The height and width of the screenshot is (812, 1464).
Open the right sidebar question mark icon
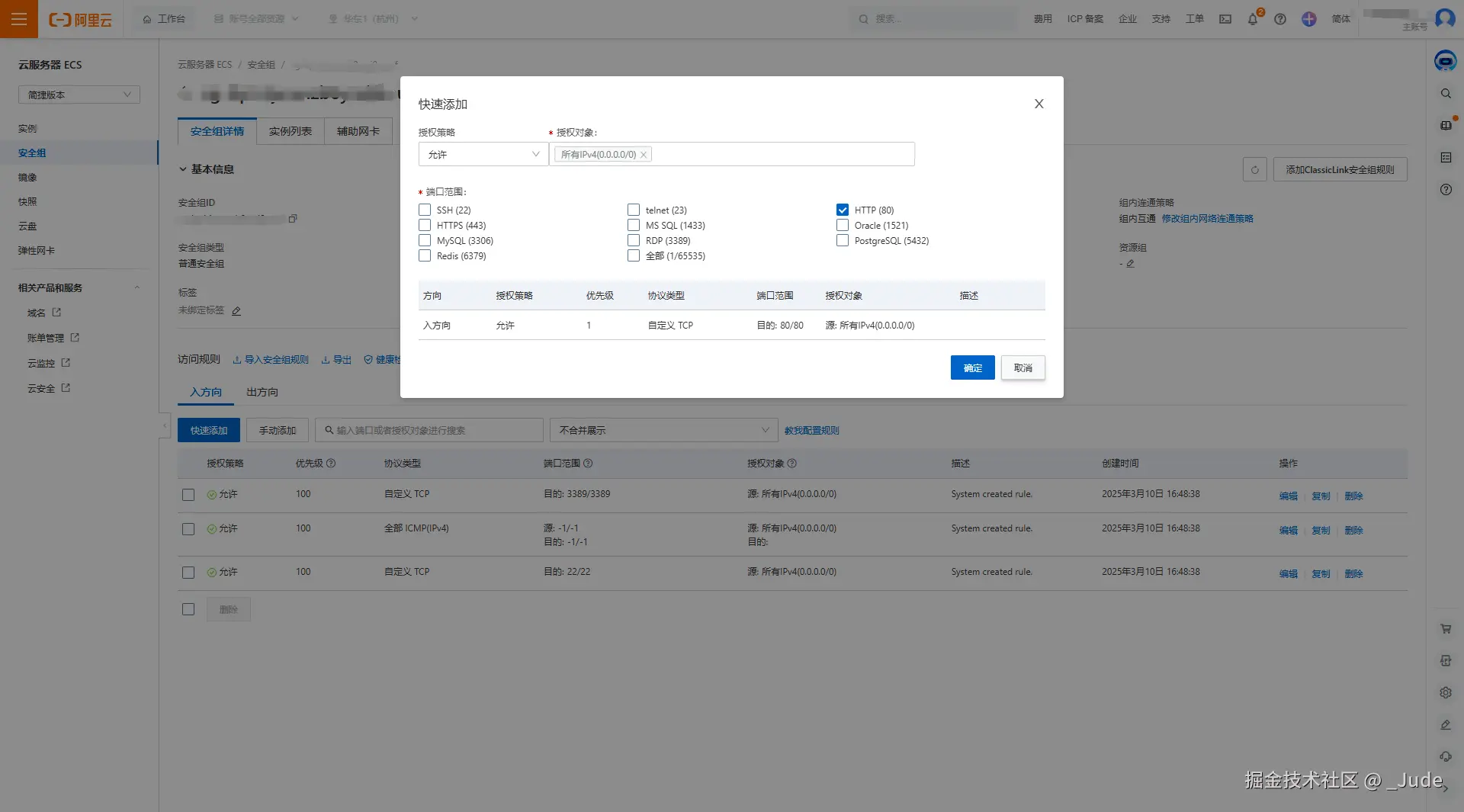(1446, 189)
